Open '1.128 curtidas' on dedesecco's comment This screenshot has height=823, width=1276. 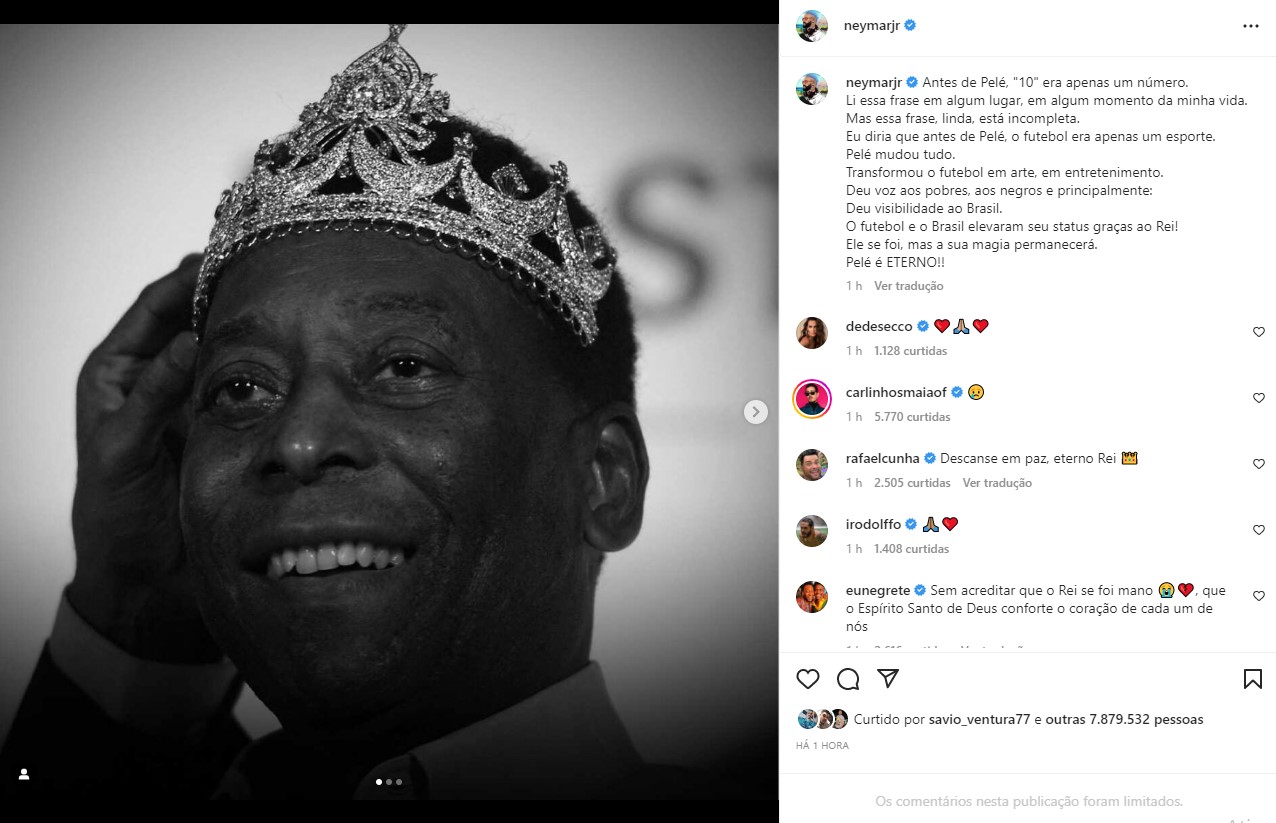tap(910, 351)
